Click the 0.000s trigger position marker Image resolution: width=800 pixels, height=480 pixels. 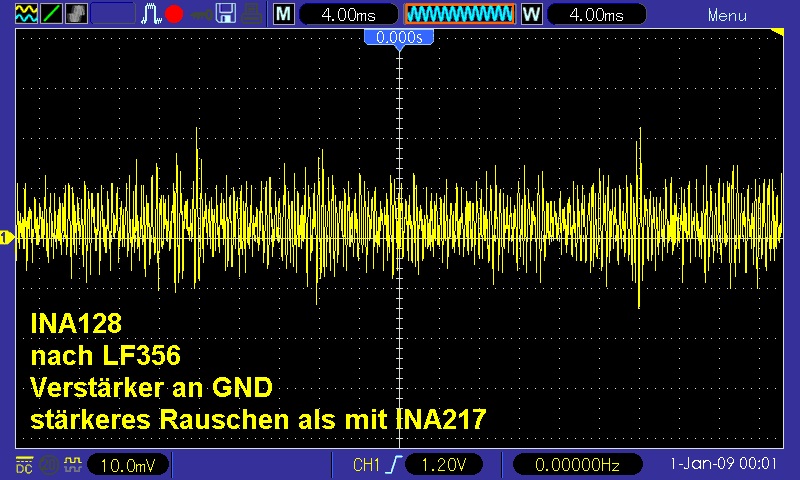click(399, 38)
